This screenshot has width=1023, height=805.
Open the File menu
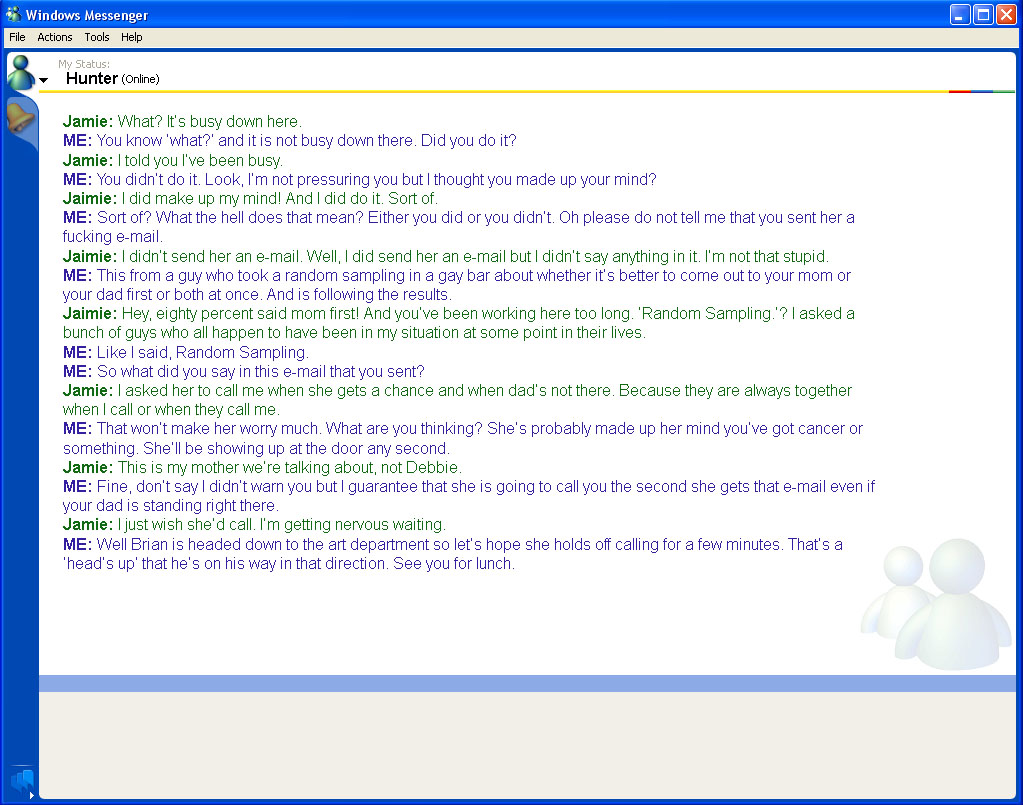click(17, 37)
